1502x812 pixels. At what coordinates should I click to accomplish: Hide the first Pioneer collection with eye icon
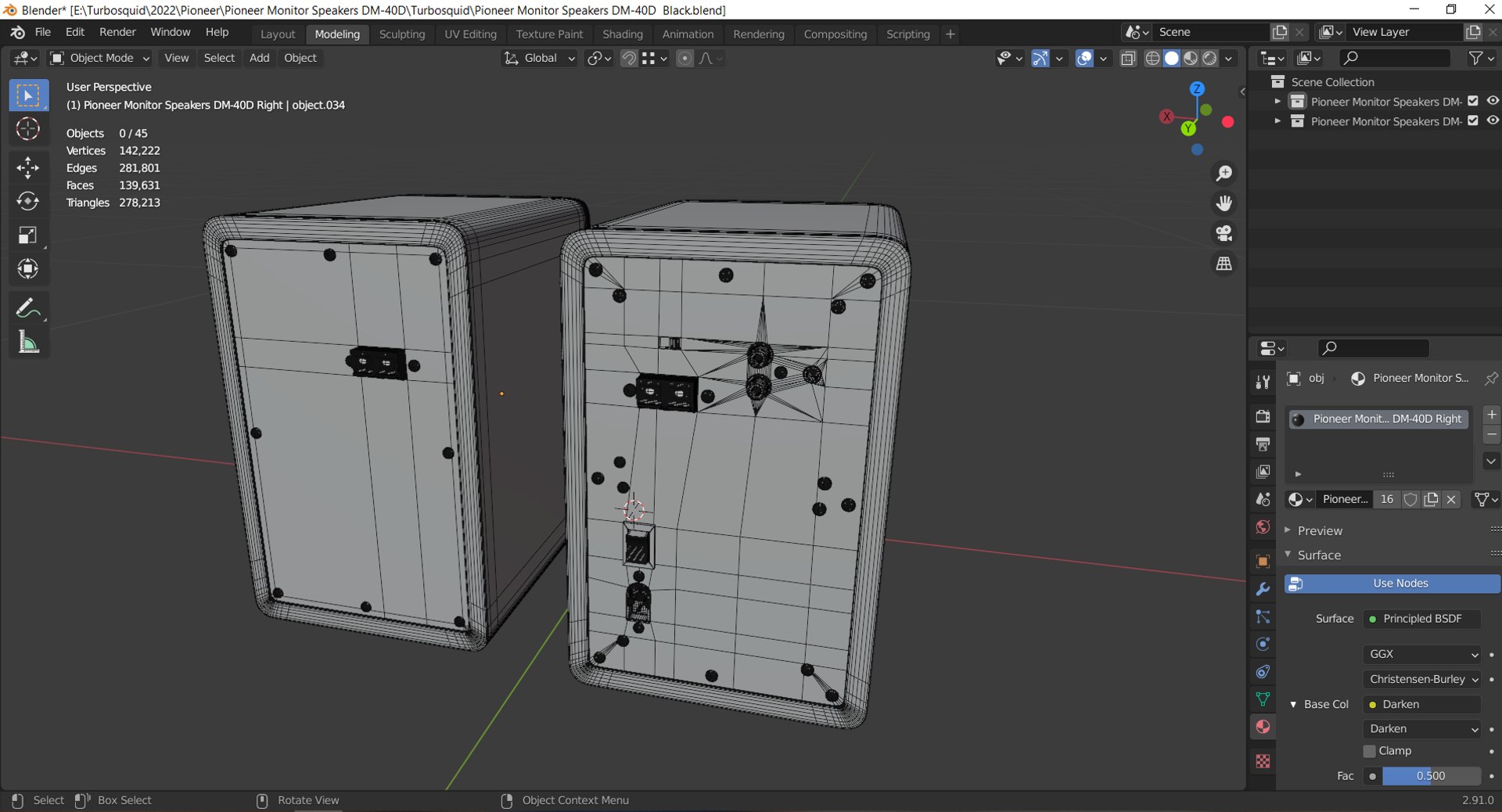tap(1493, 101)
